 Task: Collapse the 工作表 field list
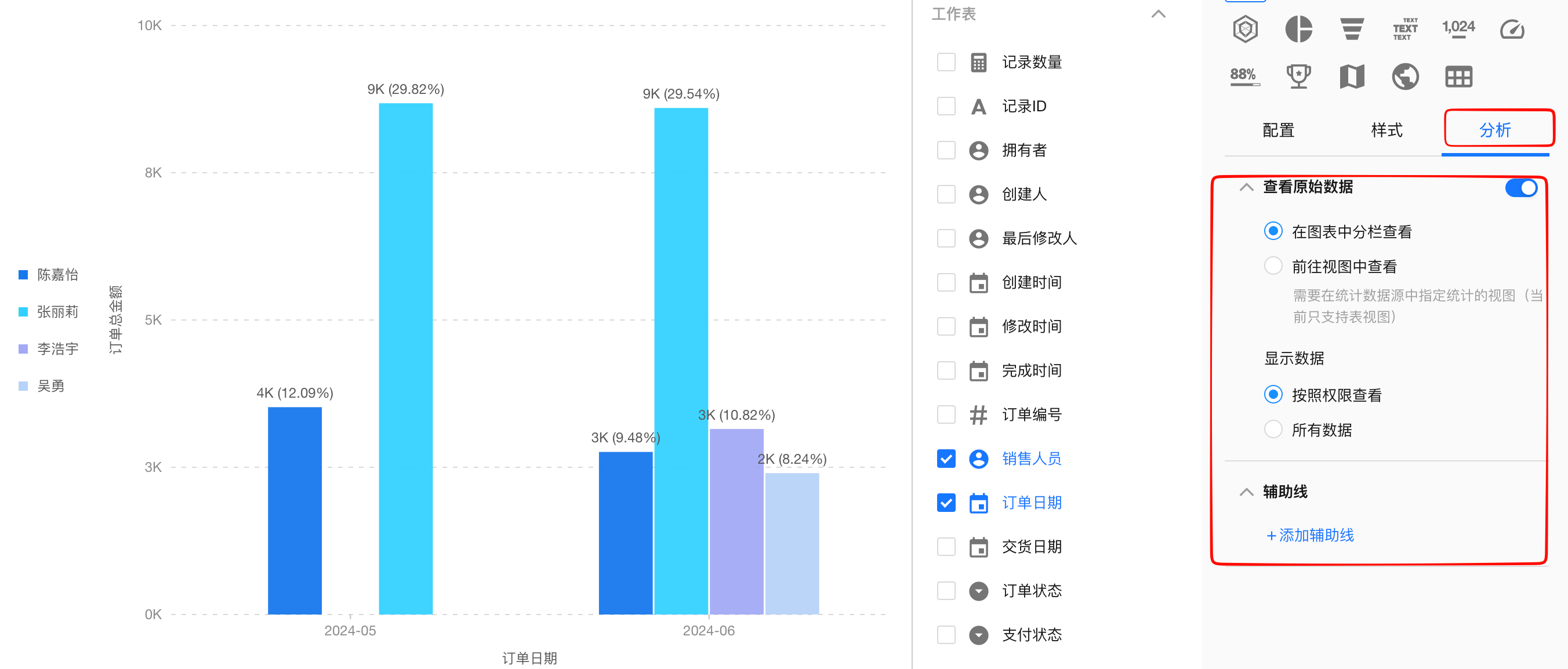click(1158, 14)
